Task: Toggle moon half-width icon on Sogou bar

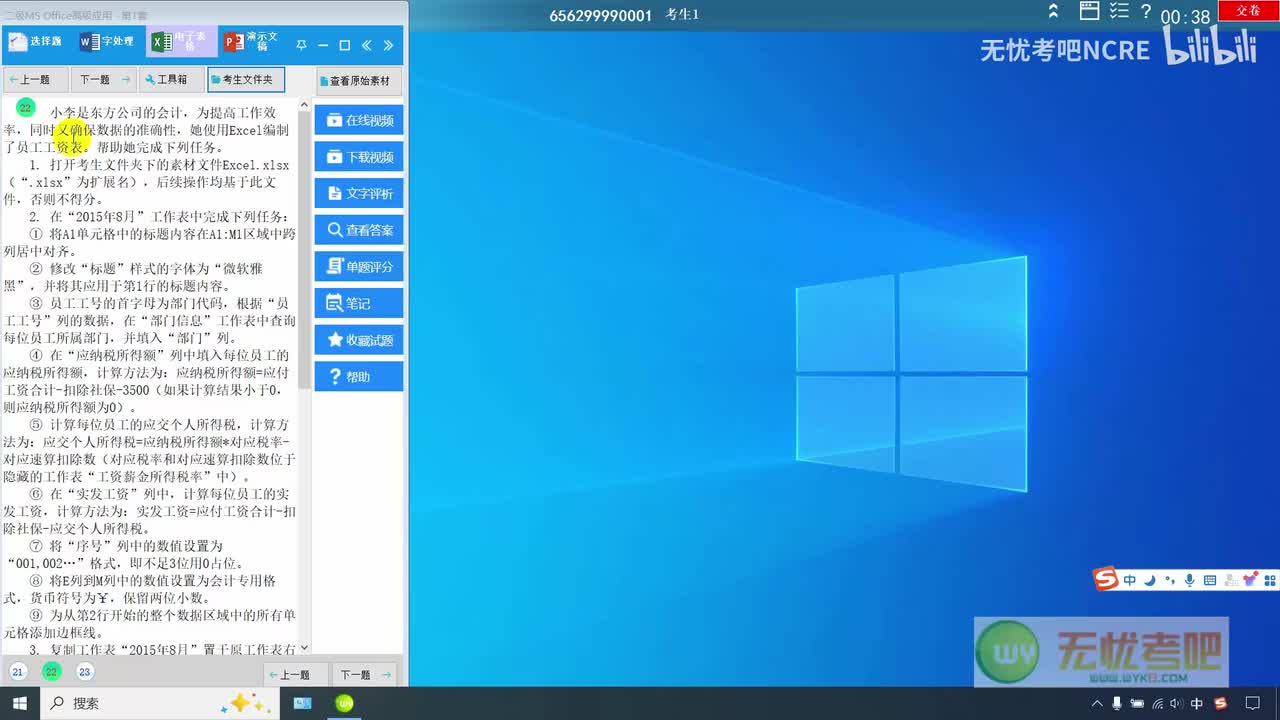Action: coord(1150,580)
